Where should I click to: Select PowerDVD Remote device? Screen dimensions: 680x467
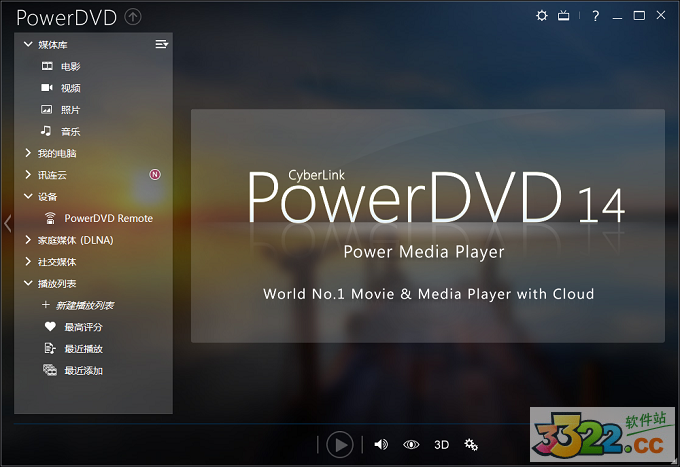coord(108,218)
